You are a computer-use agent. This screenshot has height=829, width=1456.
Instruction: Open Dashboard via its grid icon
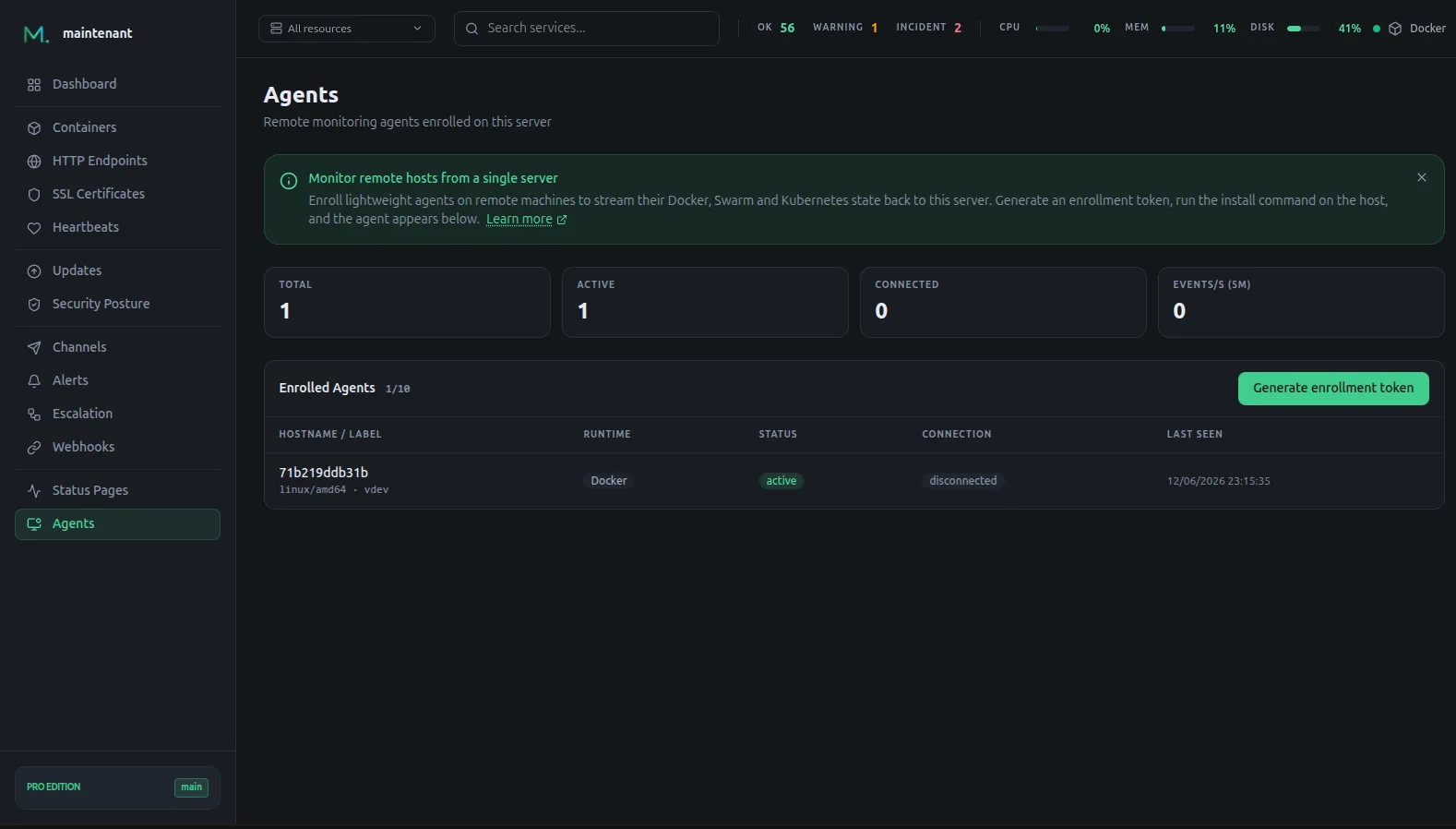coord(34,85)
